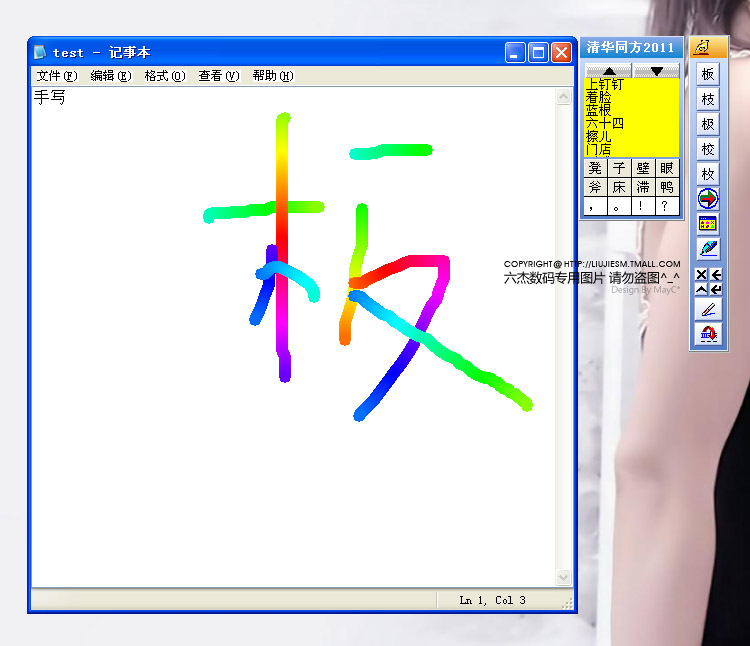Choose phrase 着脸 in yellow list
The height and width of the screenshot is (646, 750).
pos(598,98)
